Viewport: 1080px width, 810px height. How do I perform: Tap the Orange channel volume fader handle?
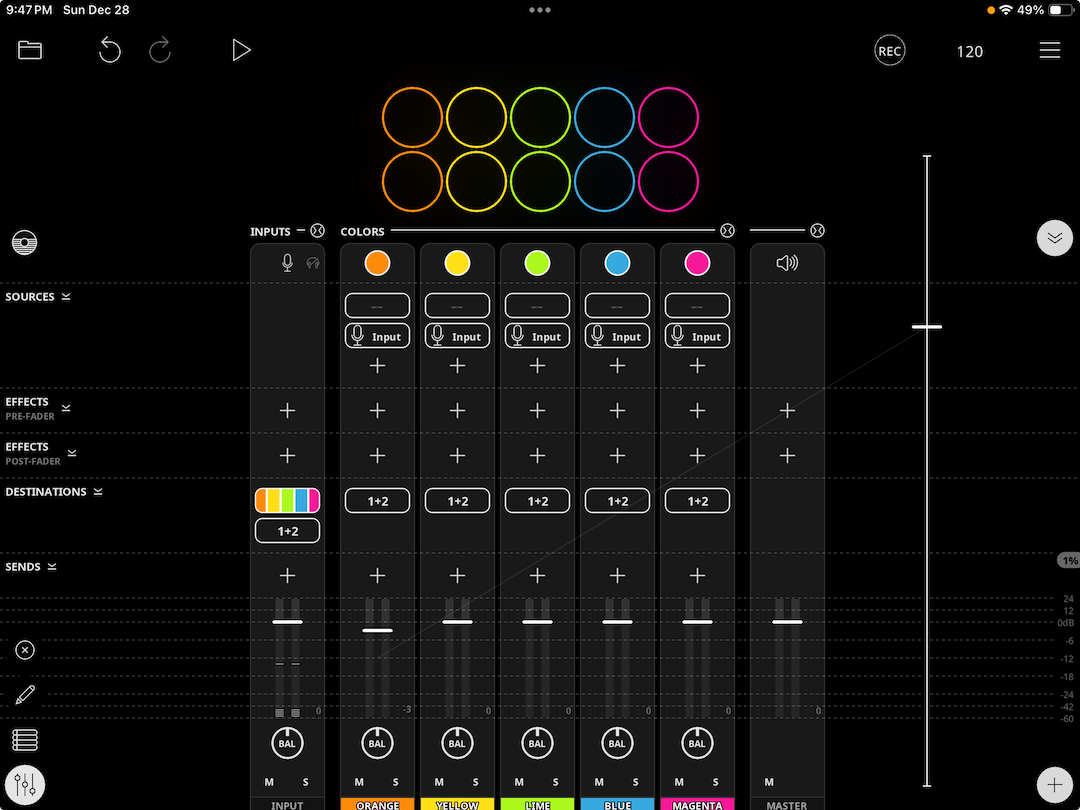click(377, 630)
